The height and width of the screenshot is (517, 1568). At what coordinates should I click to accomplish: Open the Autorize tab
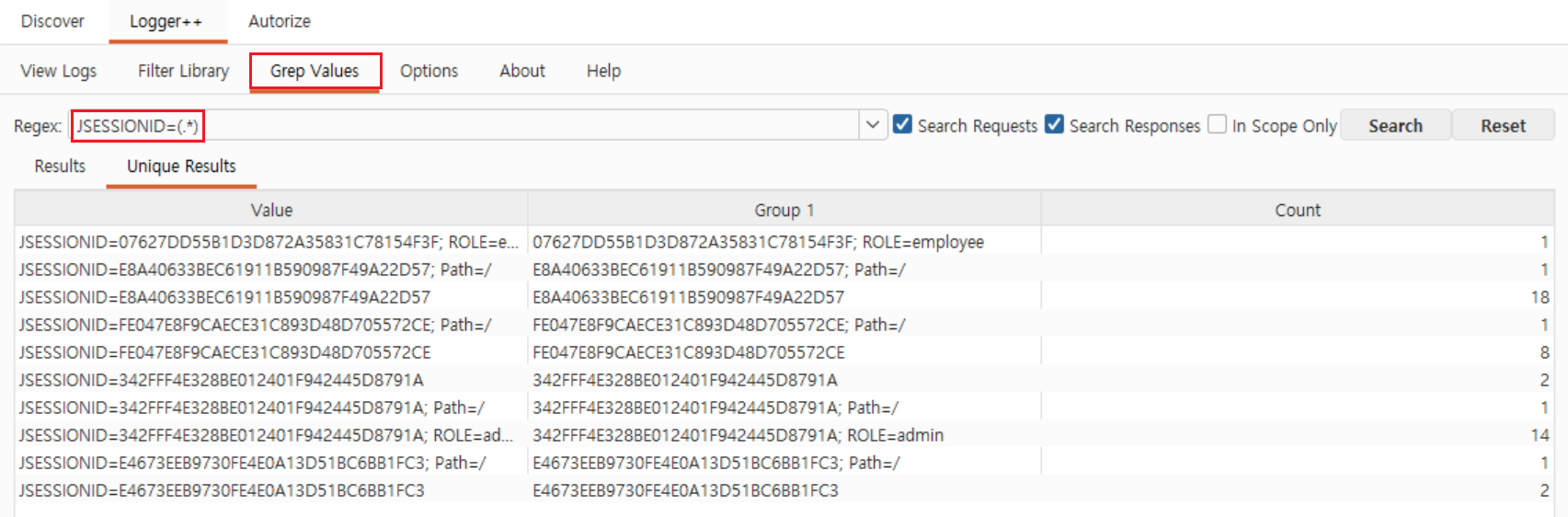point(280,21)
